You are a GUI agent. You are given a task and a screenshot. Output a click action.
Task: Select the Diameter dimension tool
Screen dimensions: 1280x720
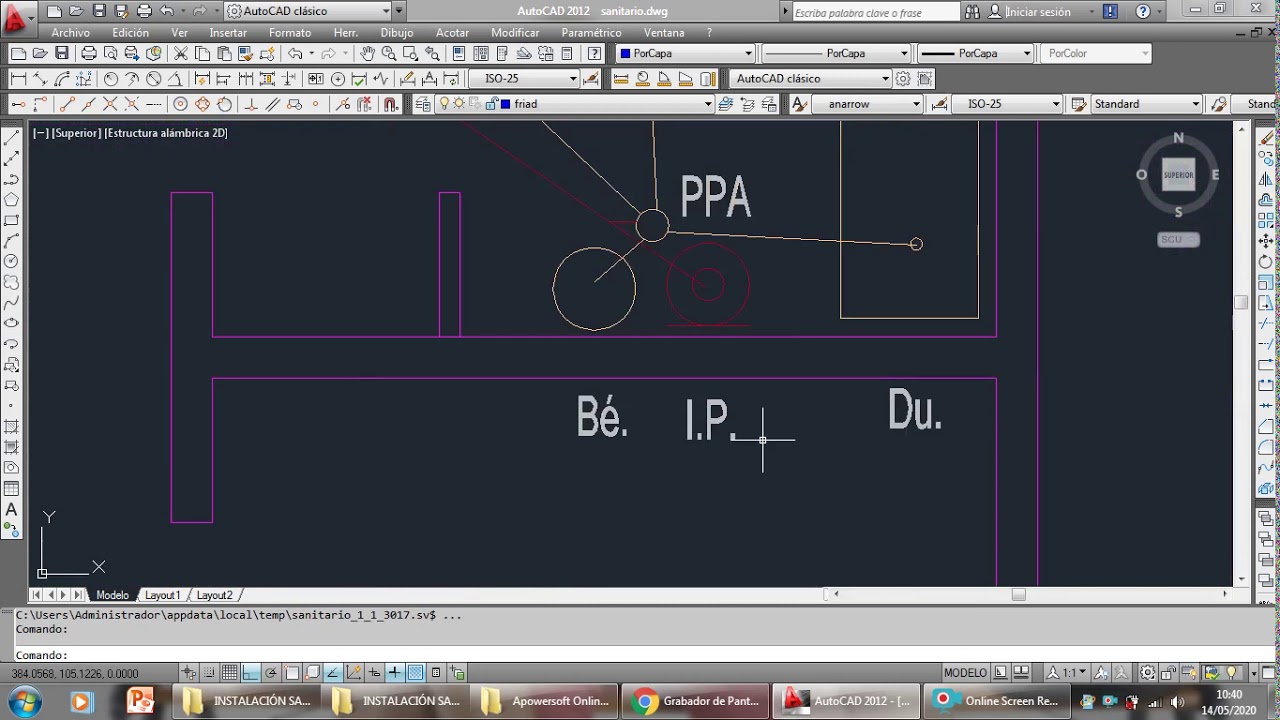click(154, 78)
